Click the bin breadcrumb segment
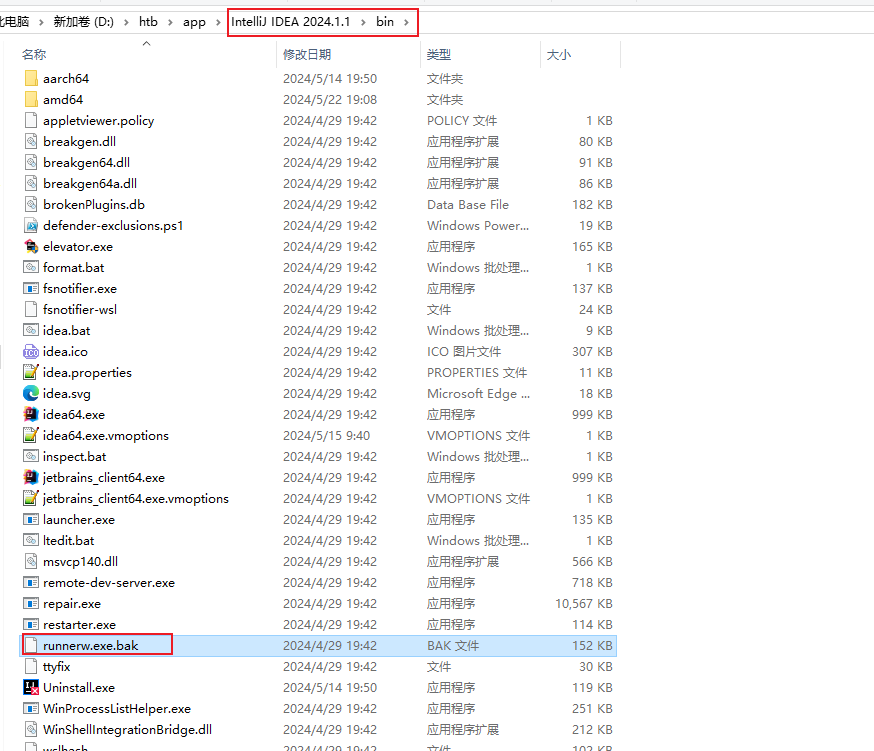Screen dimensions: 874x751 (x=385, y=22)
